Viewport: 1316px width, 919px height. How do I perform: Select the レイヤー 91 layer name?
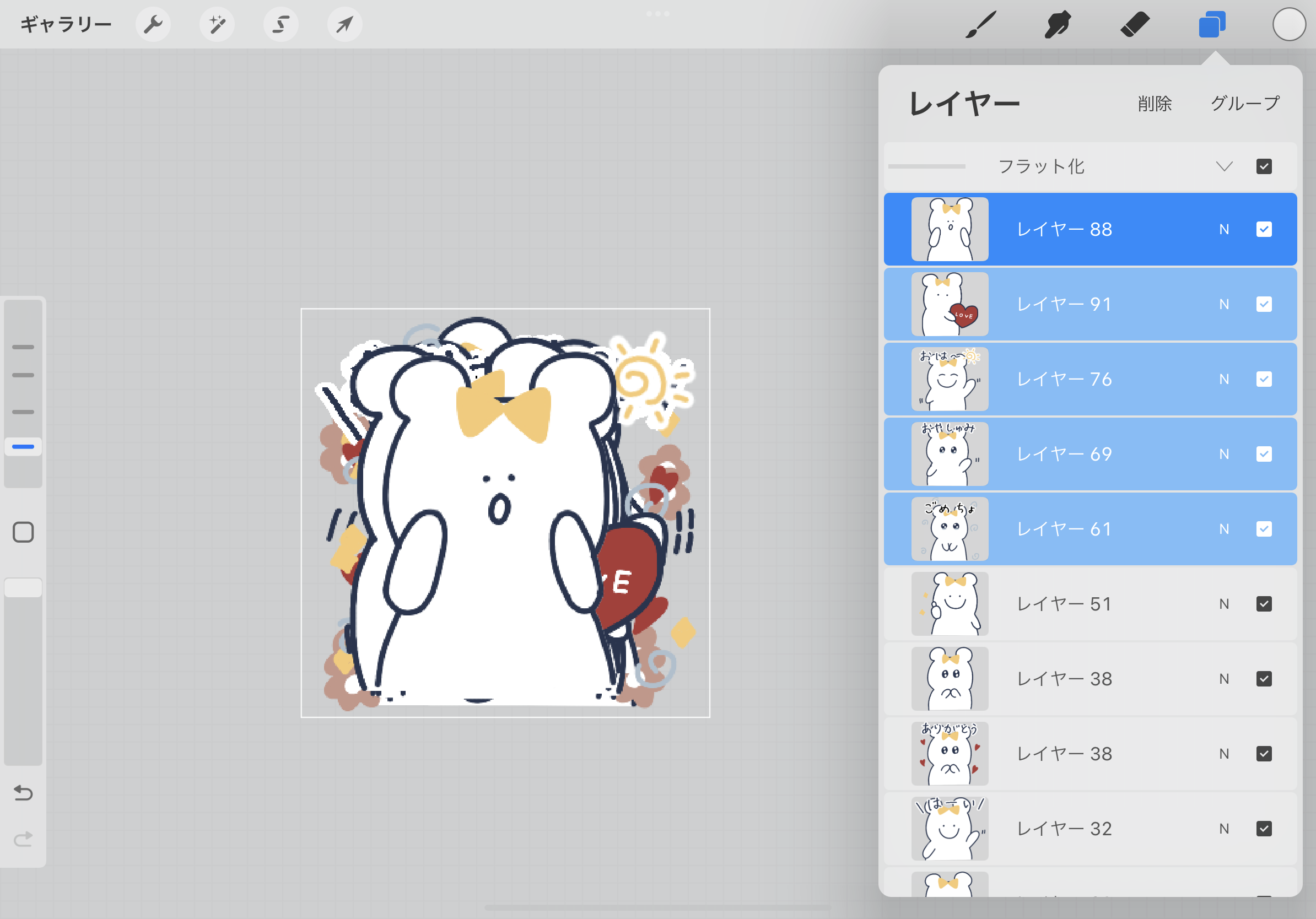point(1064,304)
